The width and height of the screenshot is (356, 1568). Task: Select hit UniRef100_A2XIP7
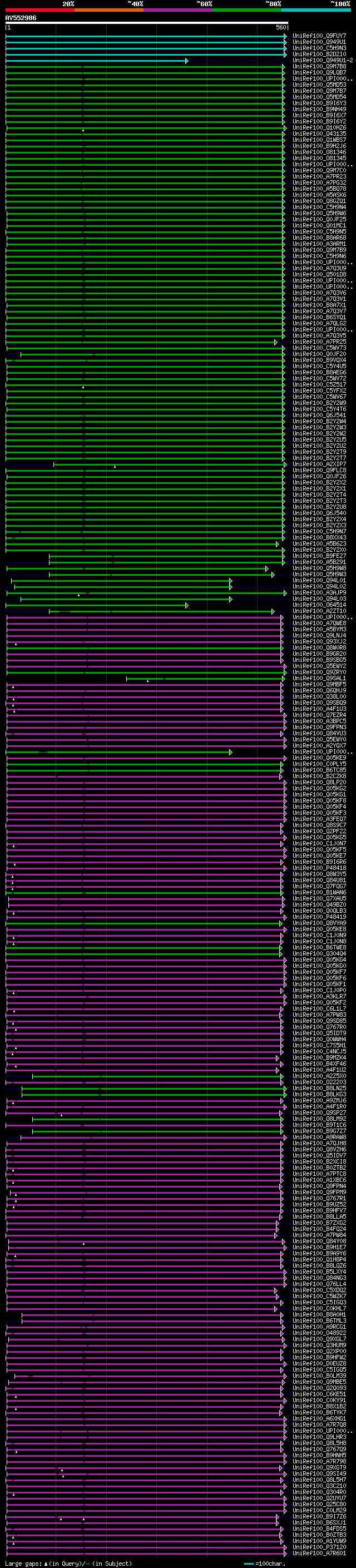[319, 464]
